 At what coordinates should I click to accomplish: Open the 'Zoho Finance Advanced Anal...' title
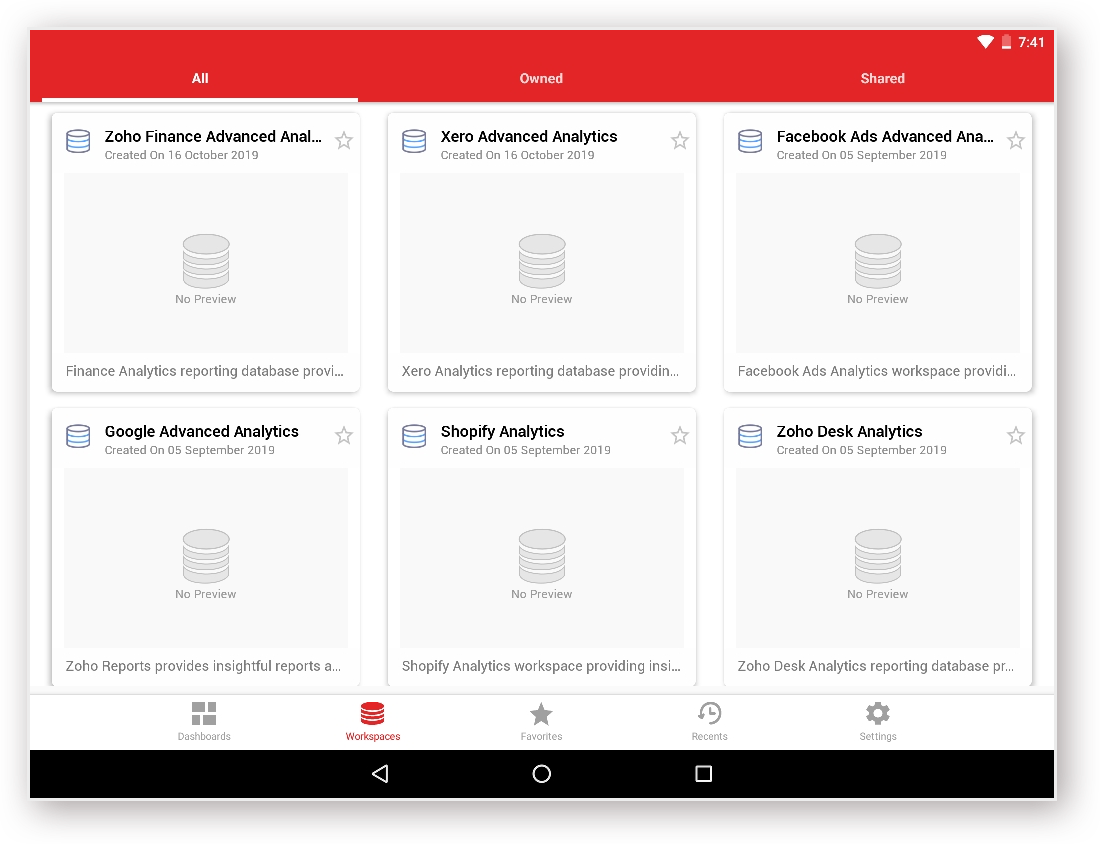[213, 136]
